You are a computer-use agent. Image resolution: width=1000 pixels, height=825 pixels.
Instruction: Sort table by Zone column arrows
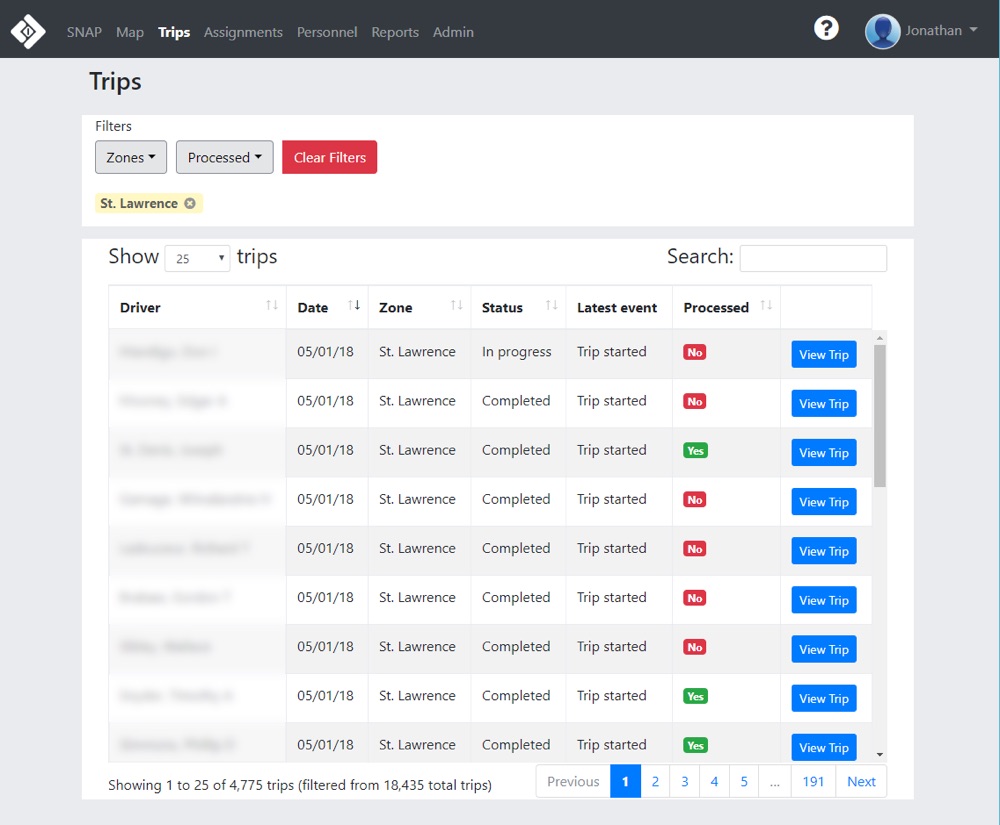pyautogui.click(x=456, y=306)
